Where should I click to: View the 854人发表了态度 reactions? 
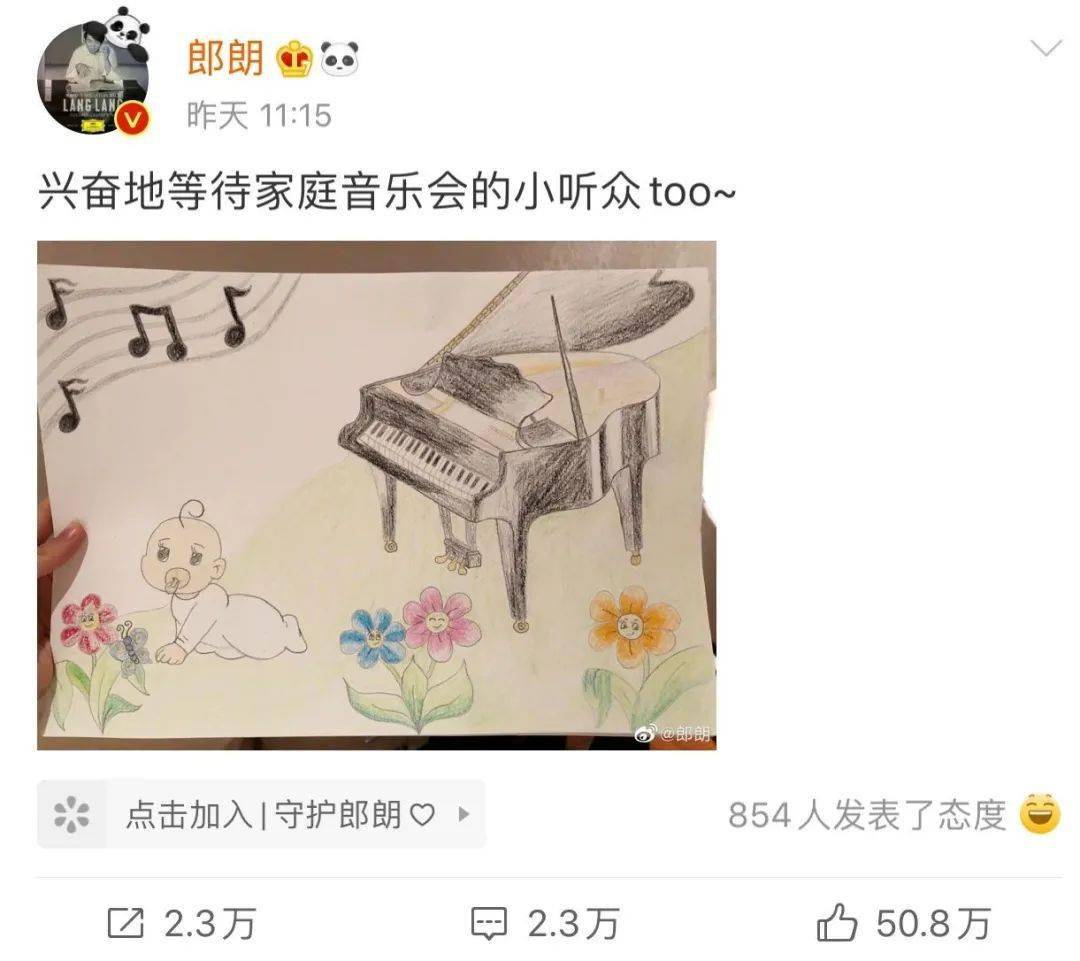(867, 815)
